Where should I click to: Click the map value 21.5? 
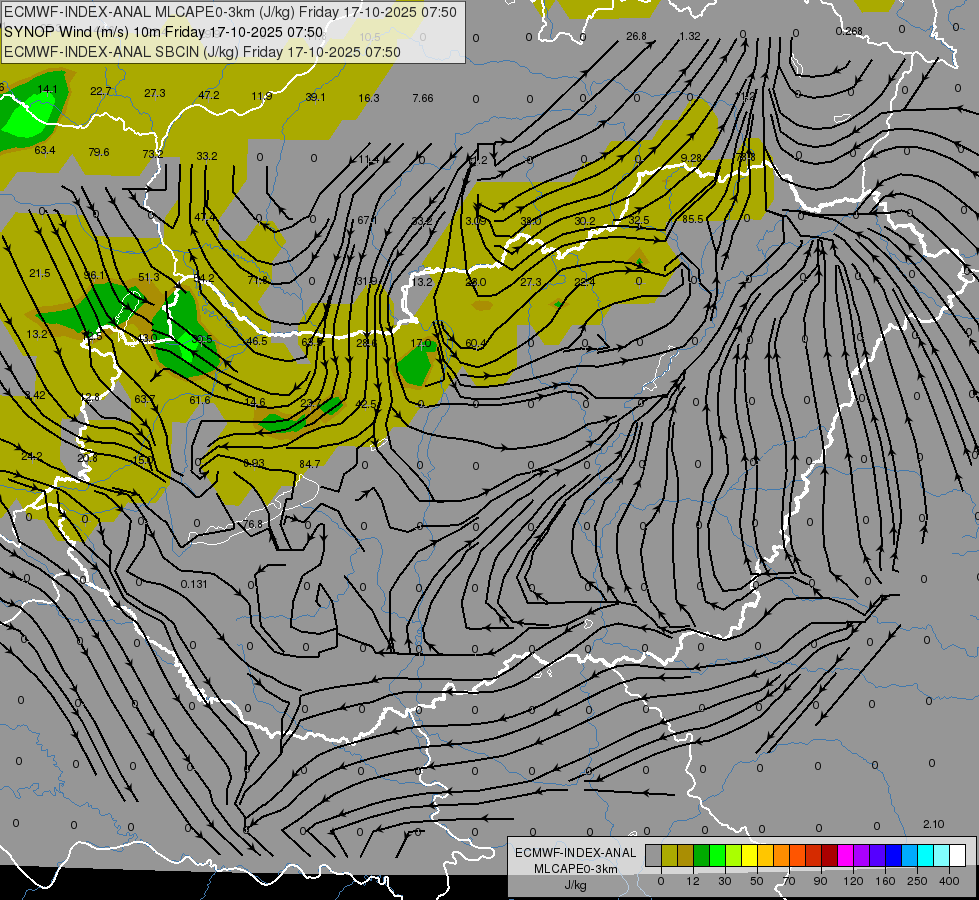click(40, 273)
